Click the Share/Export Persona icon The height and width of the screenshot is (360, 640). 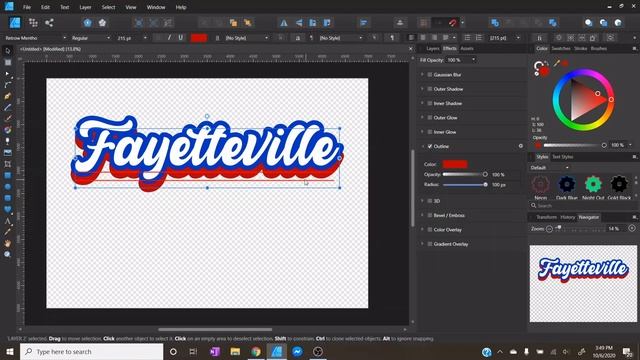point(49,23)
